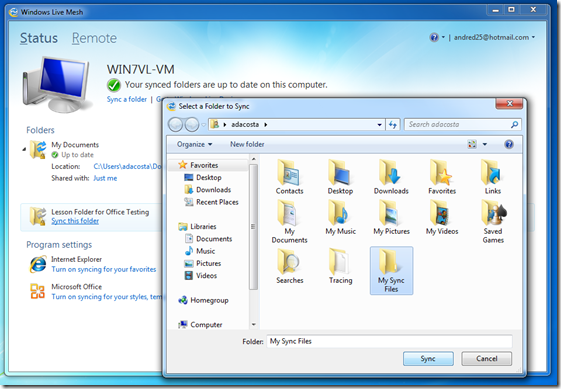Click Sync this folder link
Image resolution: width=561 pixels, height=389 pixels.
point(75,221)
